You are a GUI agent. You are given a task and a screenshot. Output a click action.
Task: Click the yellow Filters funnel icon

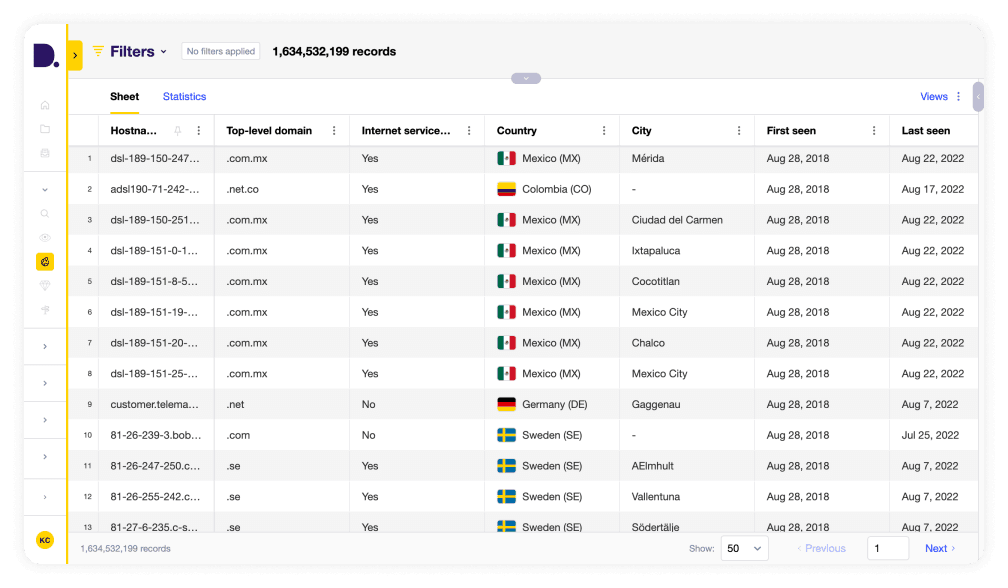(97, 51)
